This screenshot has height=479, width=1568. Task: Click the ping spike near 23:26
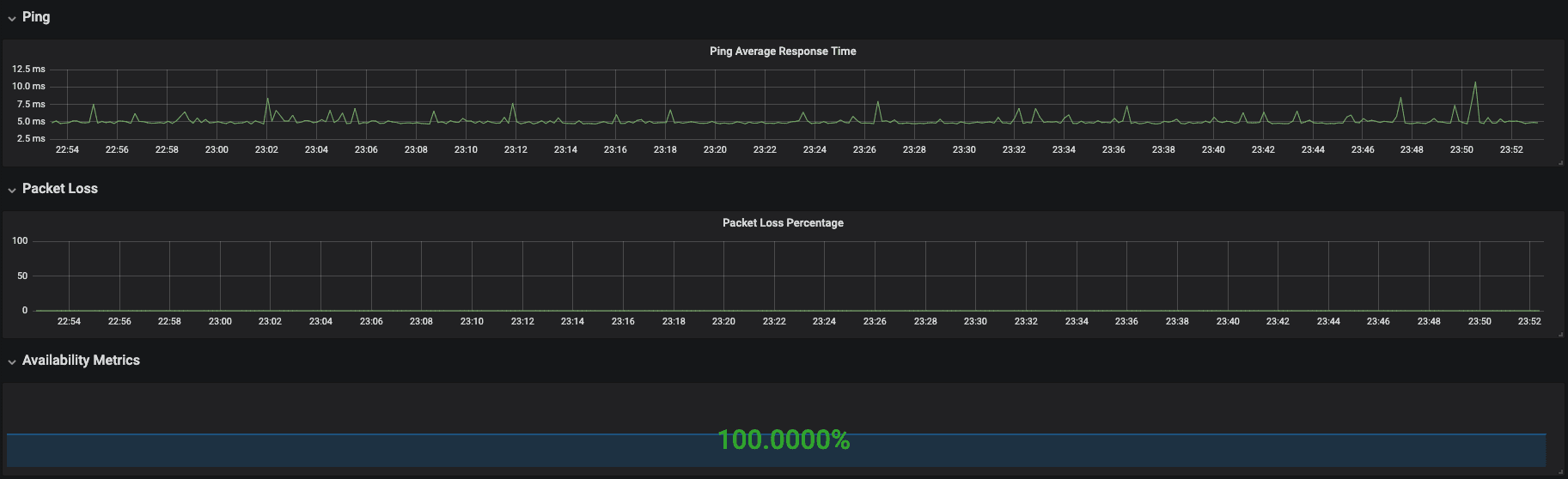(x=877, y=102)
